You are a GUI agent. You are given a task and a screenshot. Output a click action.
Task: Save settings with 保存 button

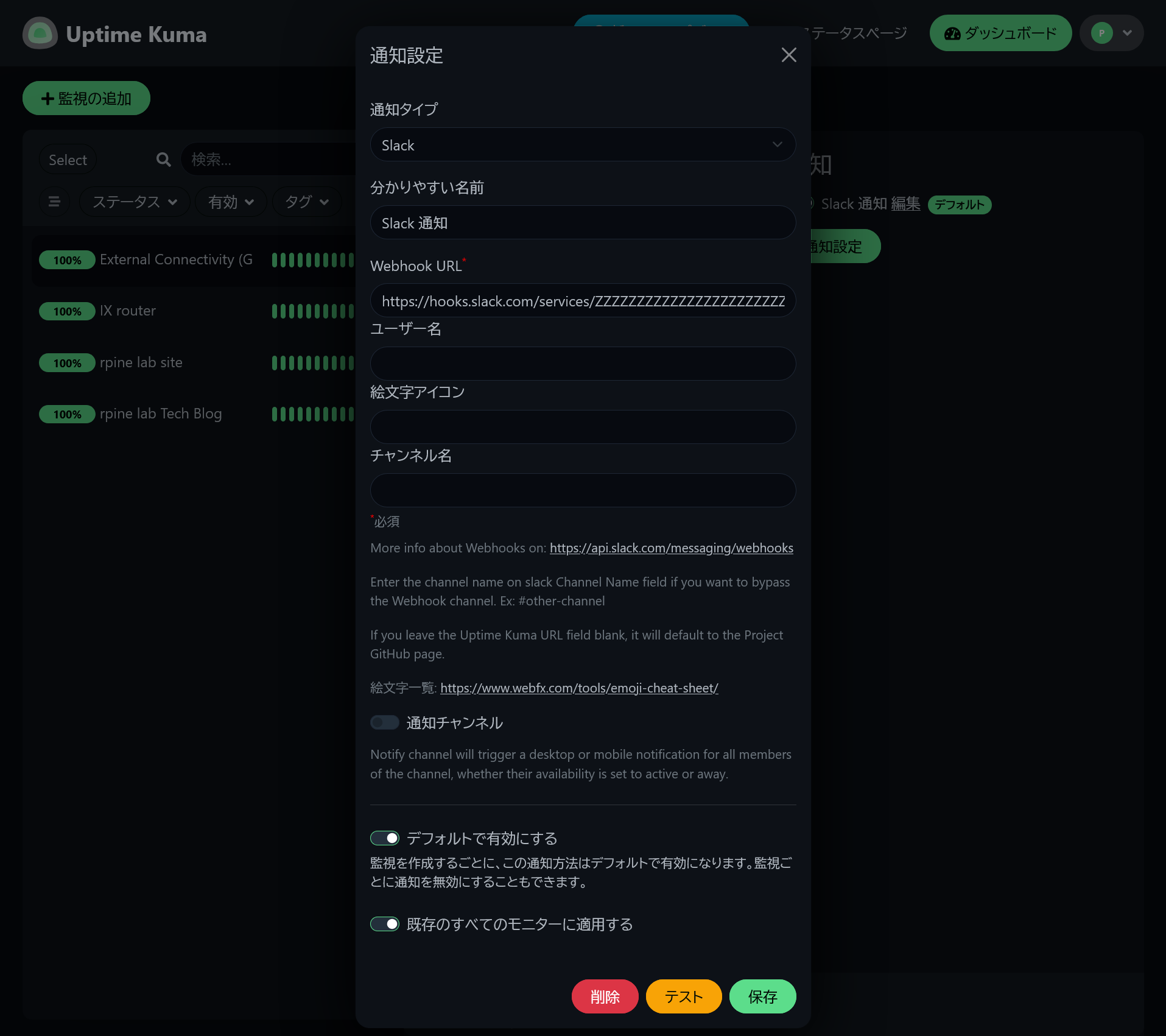(762, 996)
